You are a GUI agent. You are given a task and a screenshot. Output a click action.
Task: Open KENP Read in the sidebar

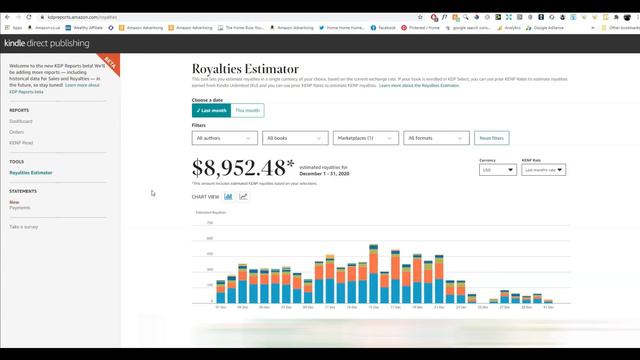[21, 142]
